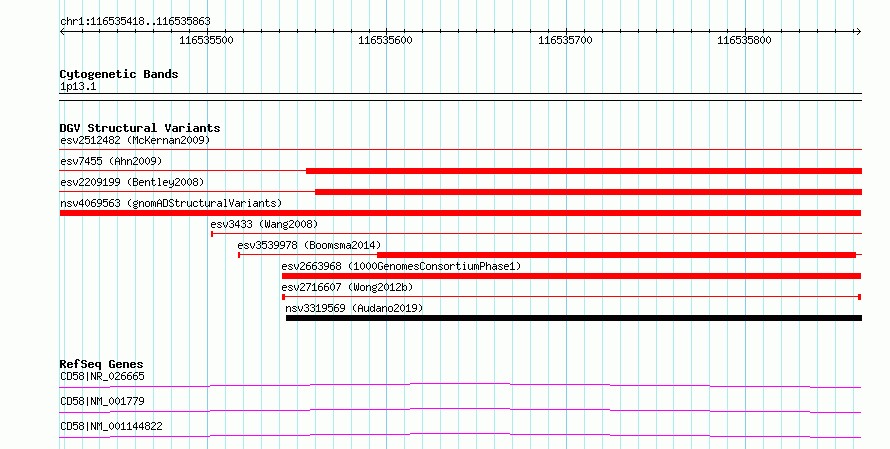Click the left arrow of the ruler

point(62,32)
